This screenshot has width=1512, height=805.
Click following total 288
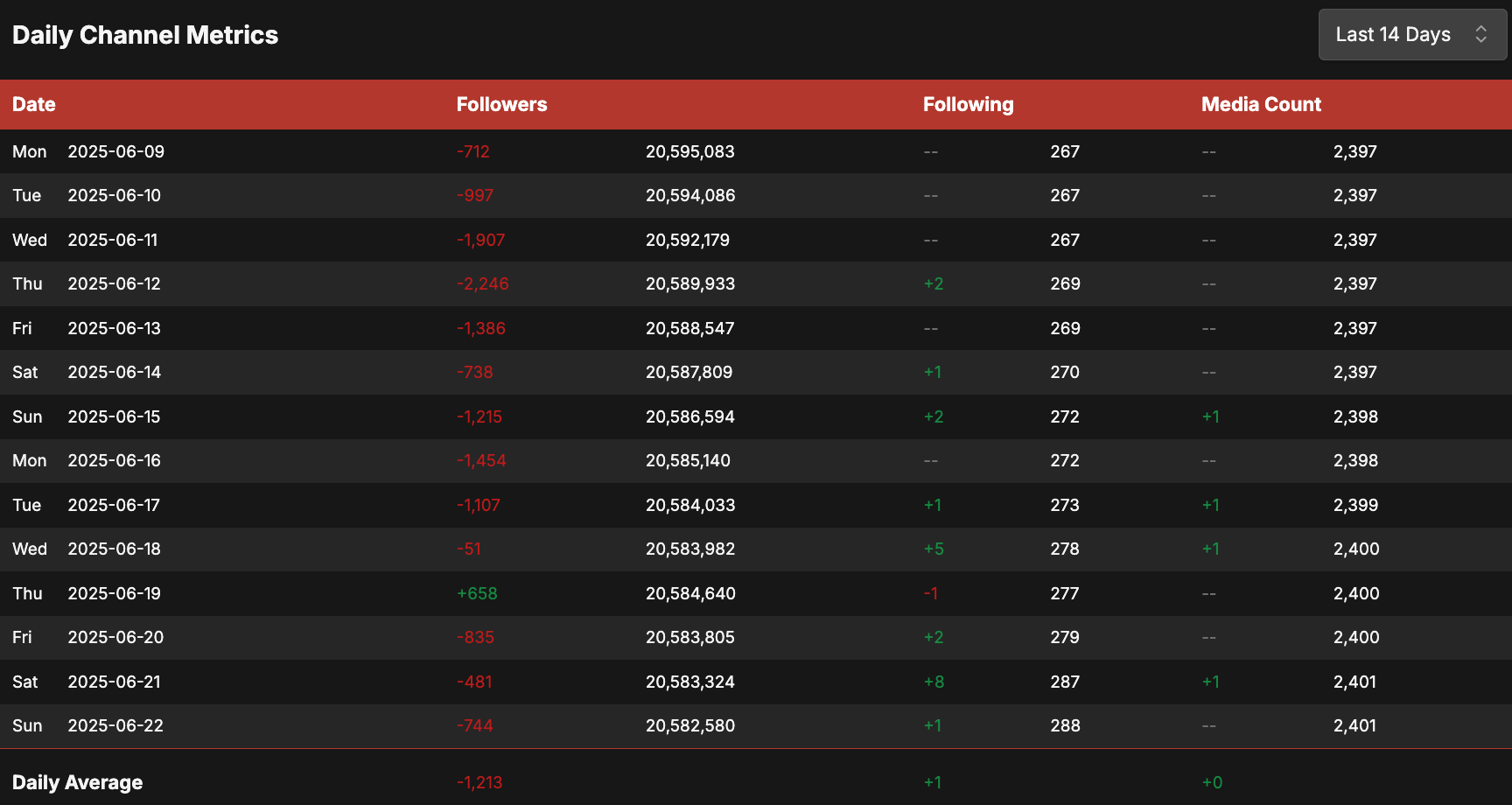[x=1065, y=726]
